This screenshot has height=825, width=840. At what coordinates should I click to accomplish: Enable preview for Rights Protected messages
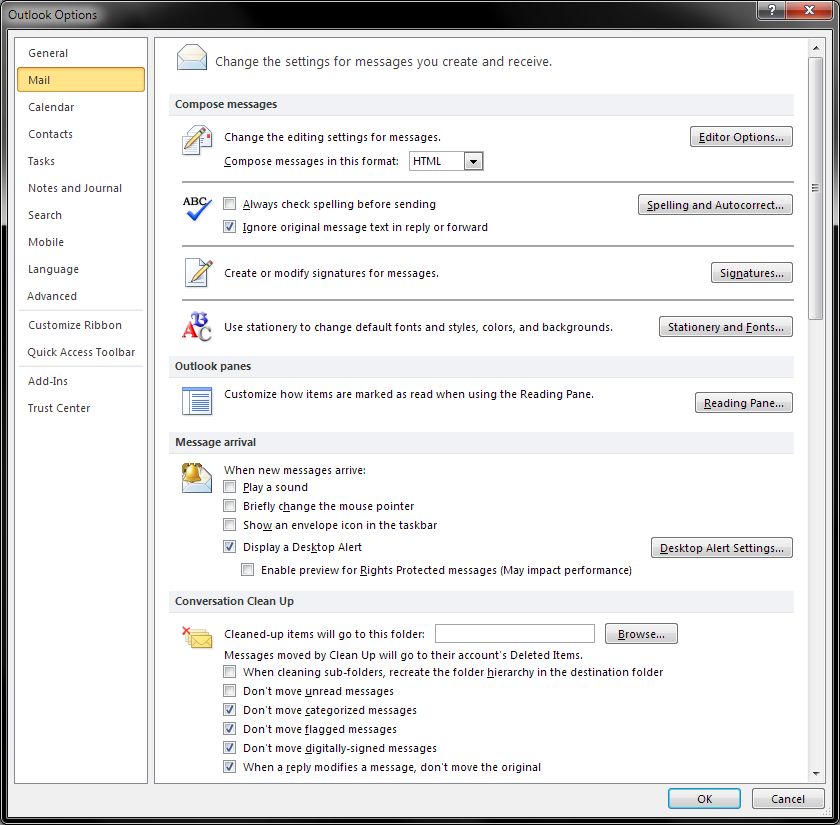(x=248, y=569)
